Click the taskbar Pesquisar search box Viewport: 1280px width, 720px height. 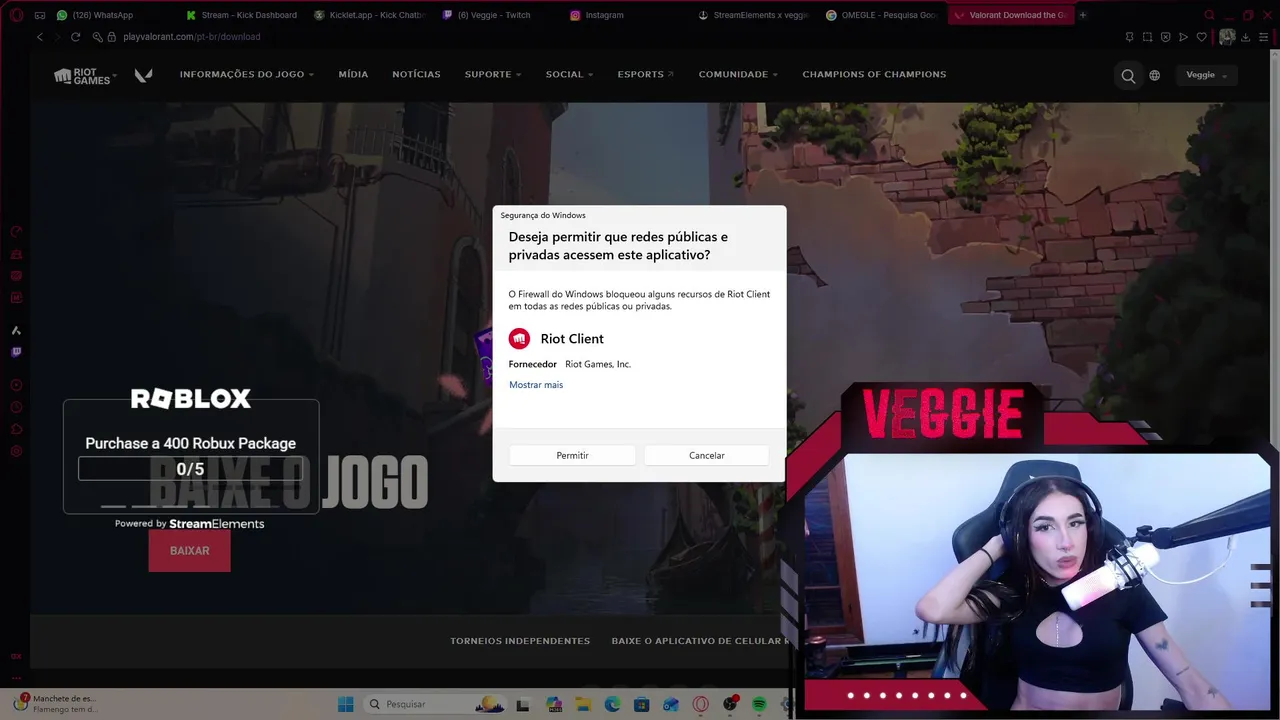pos(436,704)
